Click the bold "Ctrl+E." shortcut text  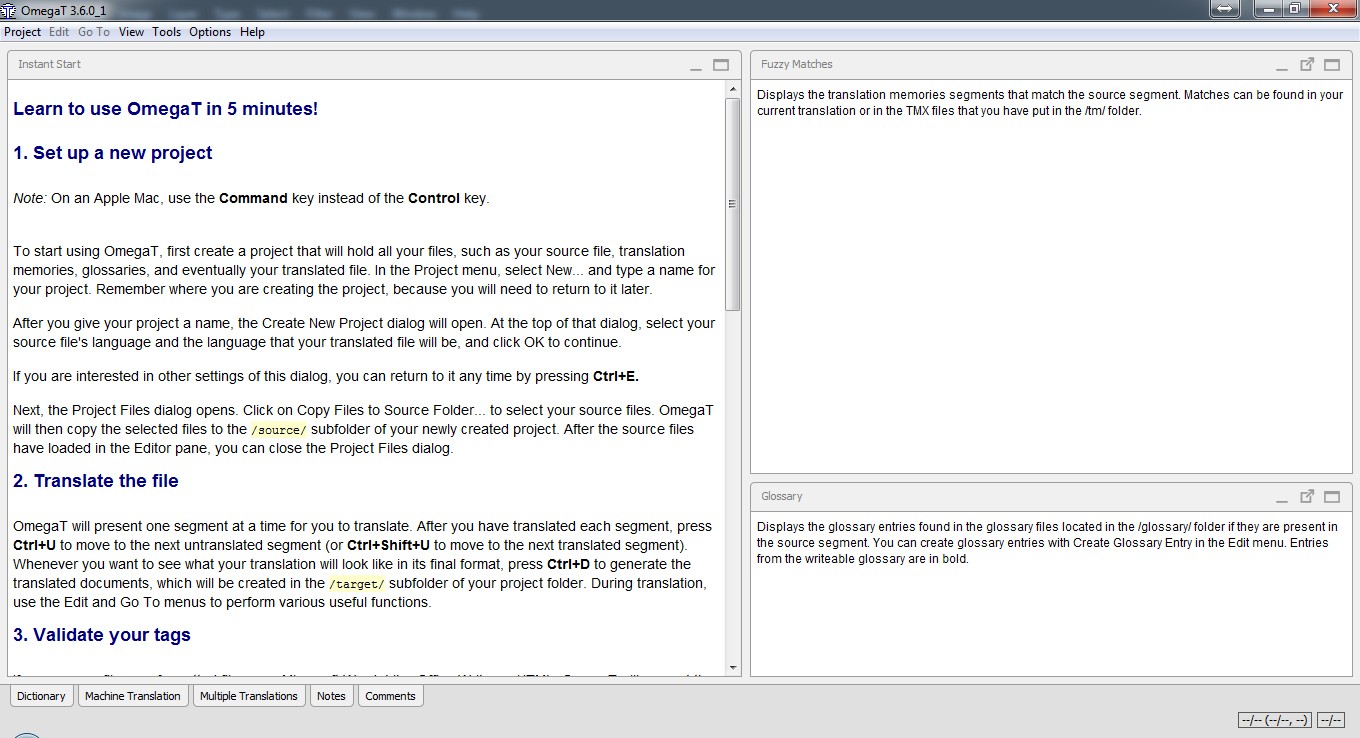pos(616,377)
